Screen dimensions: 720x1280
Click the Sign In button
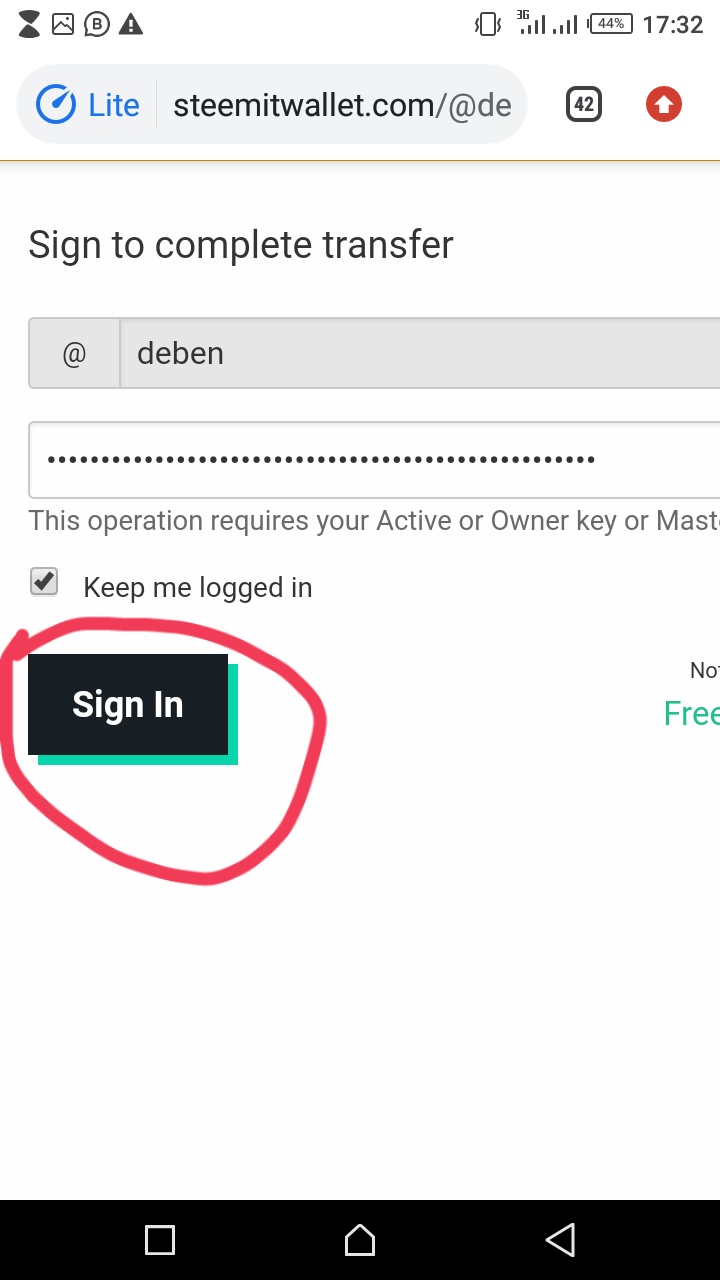tap(128, 705)
